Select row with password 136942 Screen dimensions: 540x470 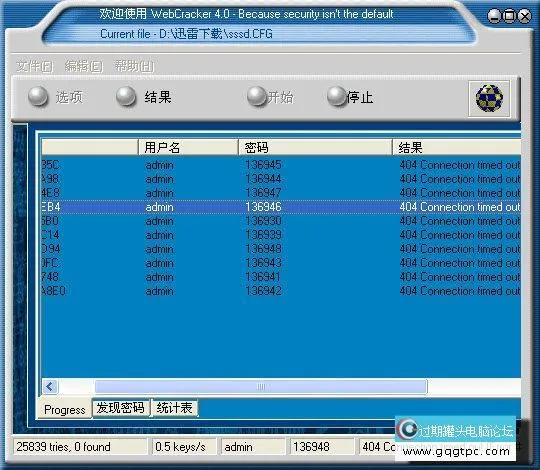point(281,291)
